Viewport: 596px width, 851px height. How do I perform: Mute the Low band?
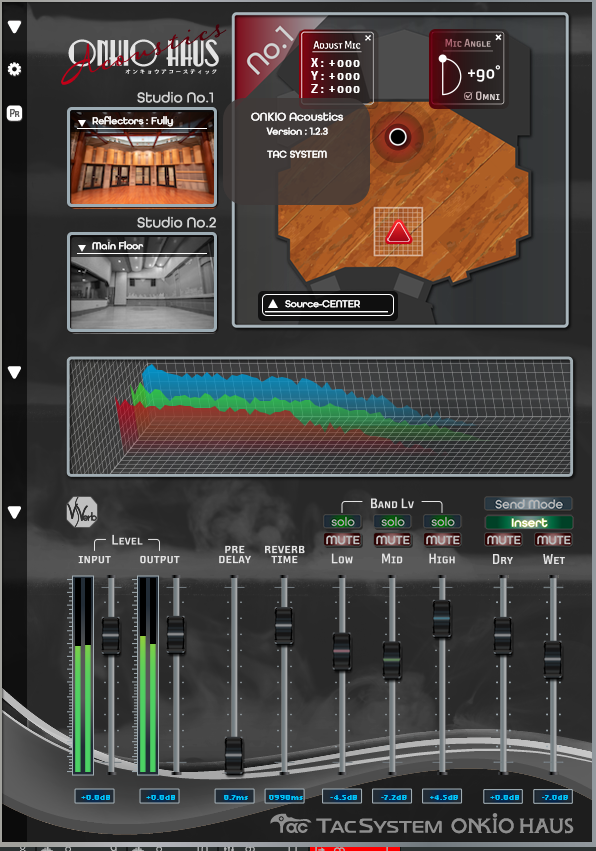pos(343,540)
